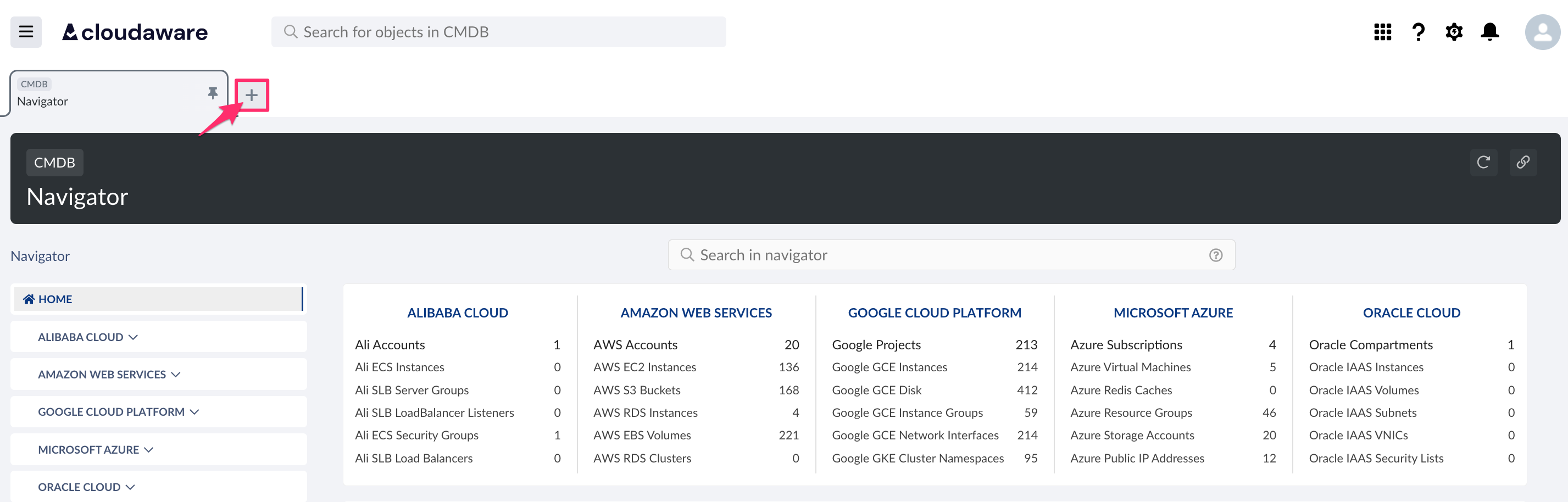This screenshot has height=502, width=1568.
Task: Open the settings gear icon
Action: 1454,32
